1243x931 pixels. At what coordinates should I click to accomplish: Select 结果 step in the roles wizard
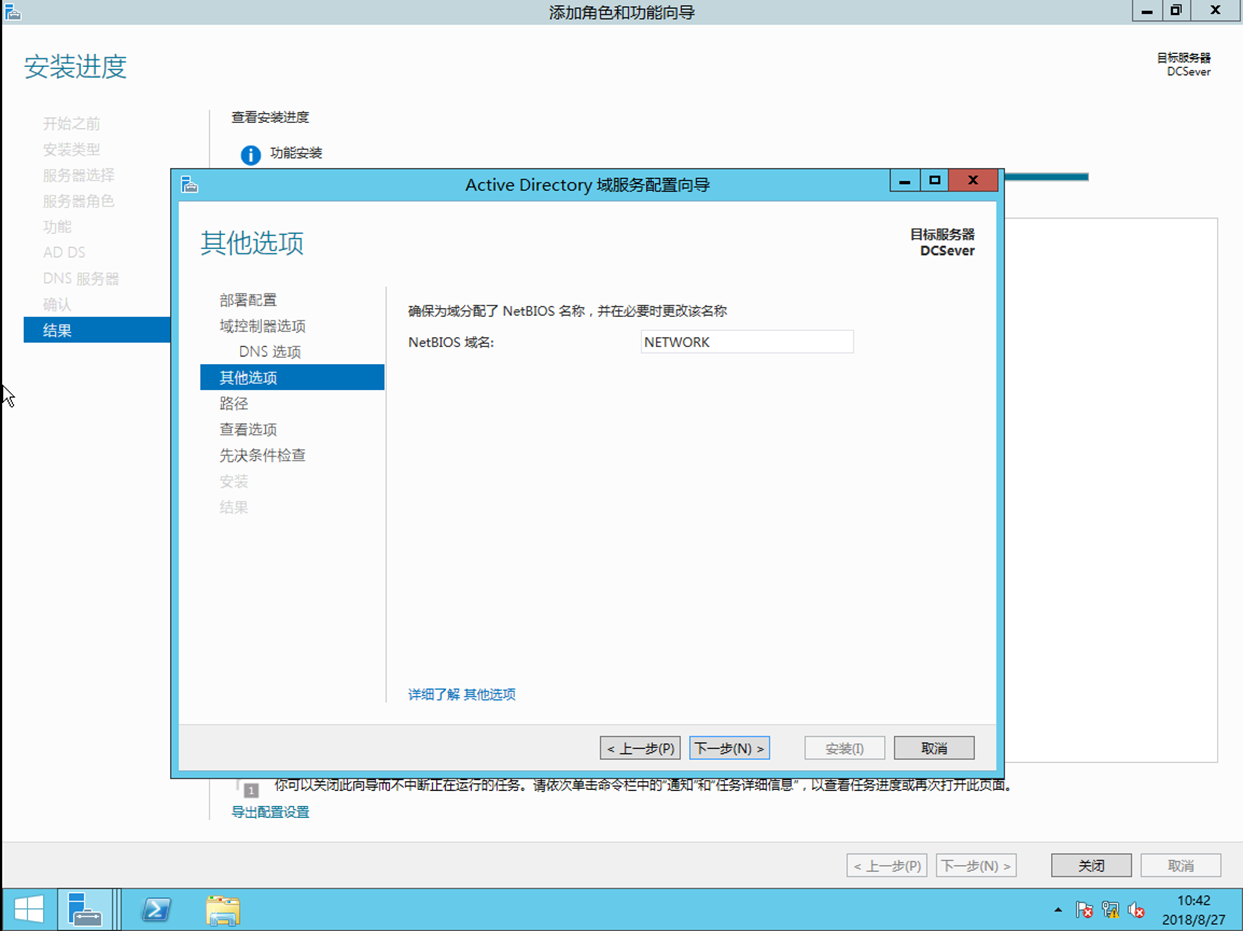[97, 330]
